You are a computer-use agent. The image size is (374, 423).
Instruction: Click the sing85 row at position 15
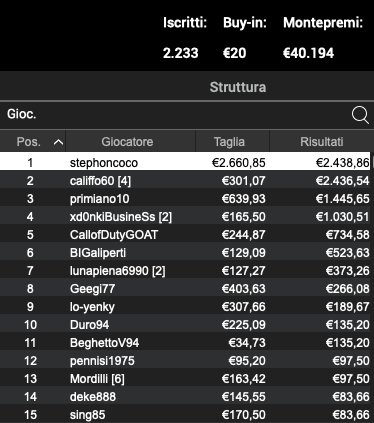pyautogui.click(x=185, y=415)
